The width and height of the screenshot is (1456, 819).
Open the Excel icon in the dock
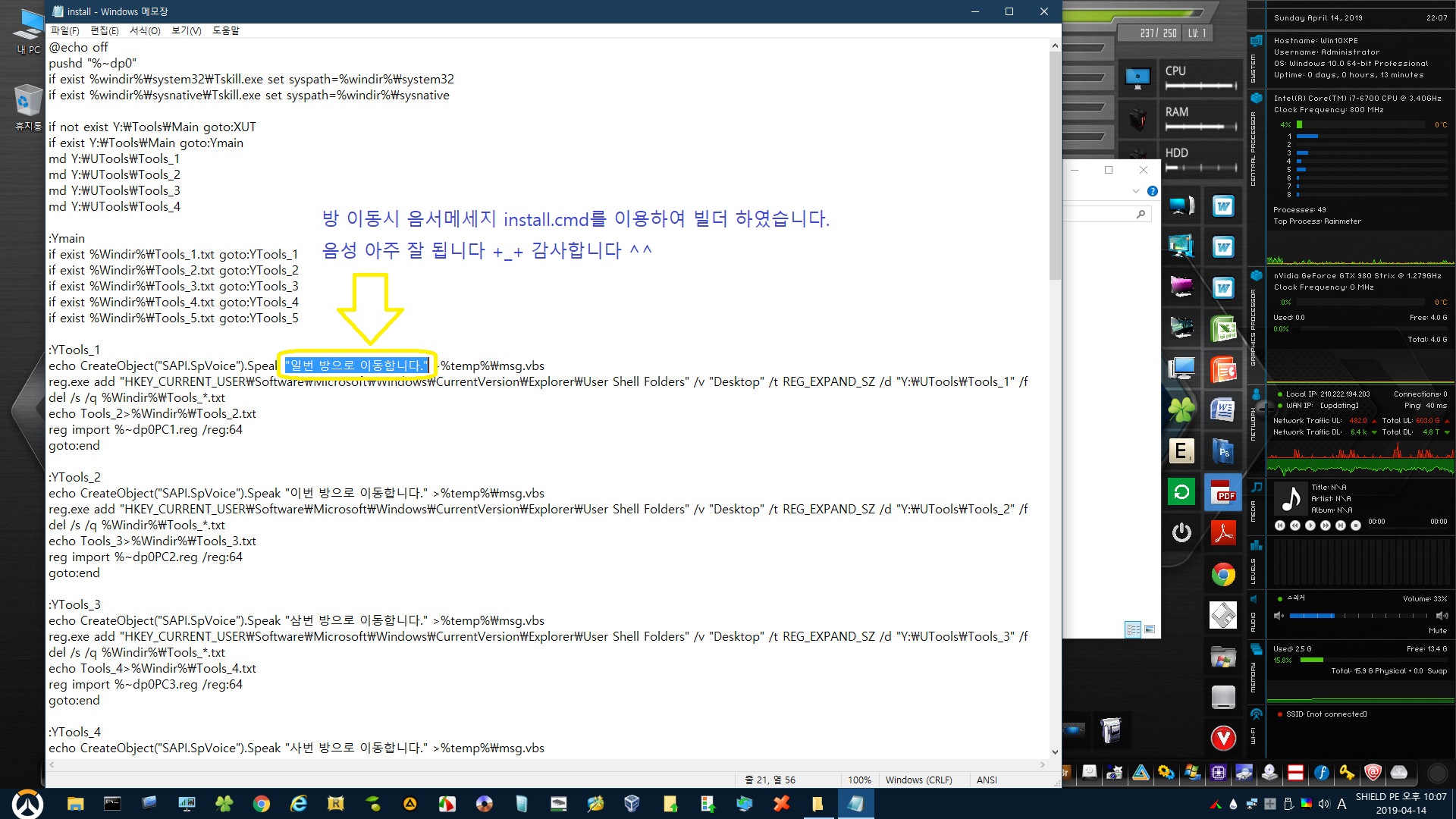(x=1223, y=329)
